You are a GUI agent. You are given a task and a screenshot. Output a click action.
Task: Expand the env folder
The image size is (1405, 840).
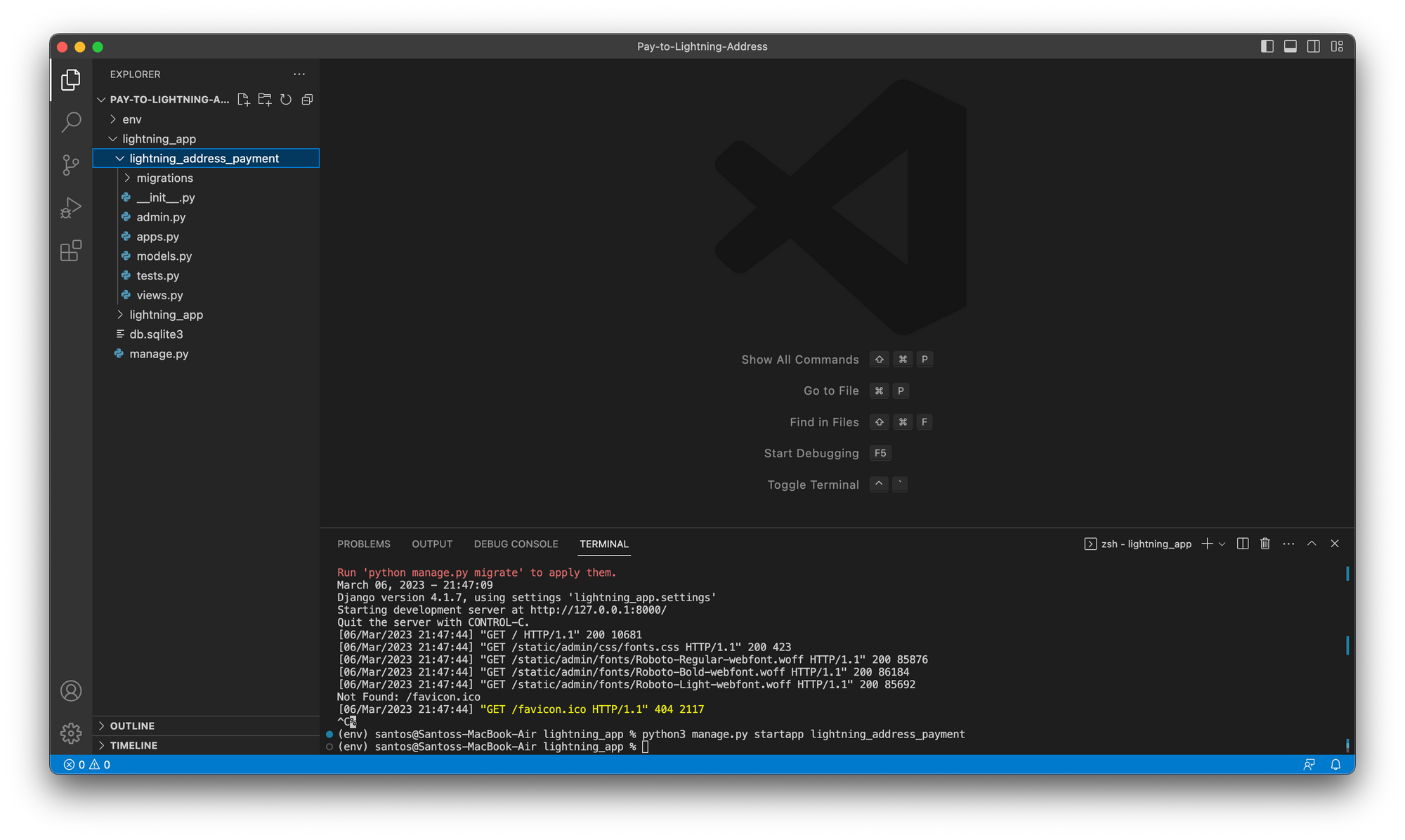pos(207,119)
